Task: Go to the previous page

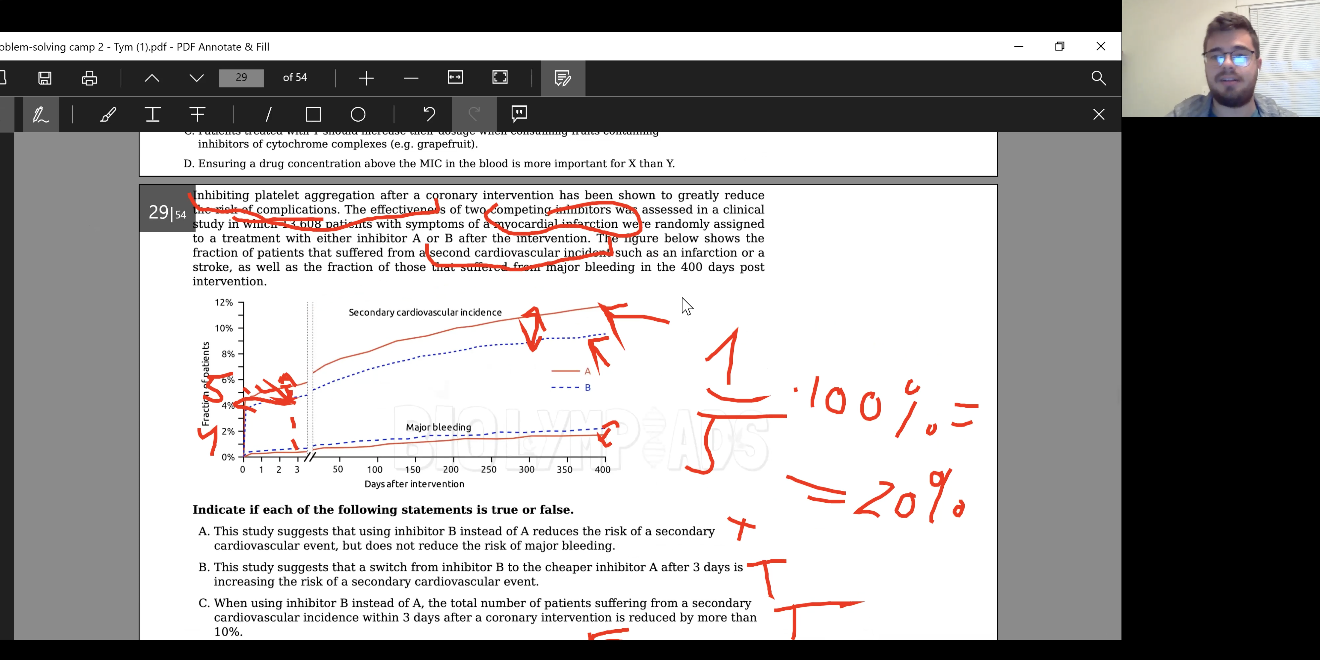Action: click(152, 78)
